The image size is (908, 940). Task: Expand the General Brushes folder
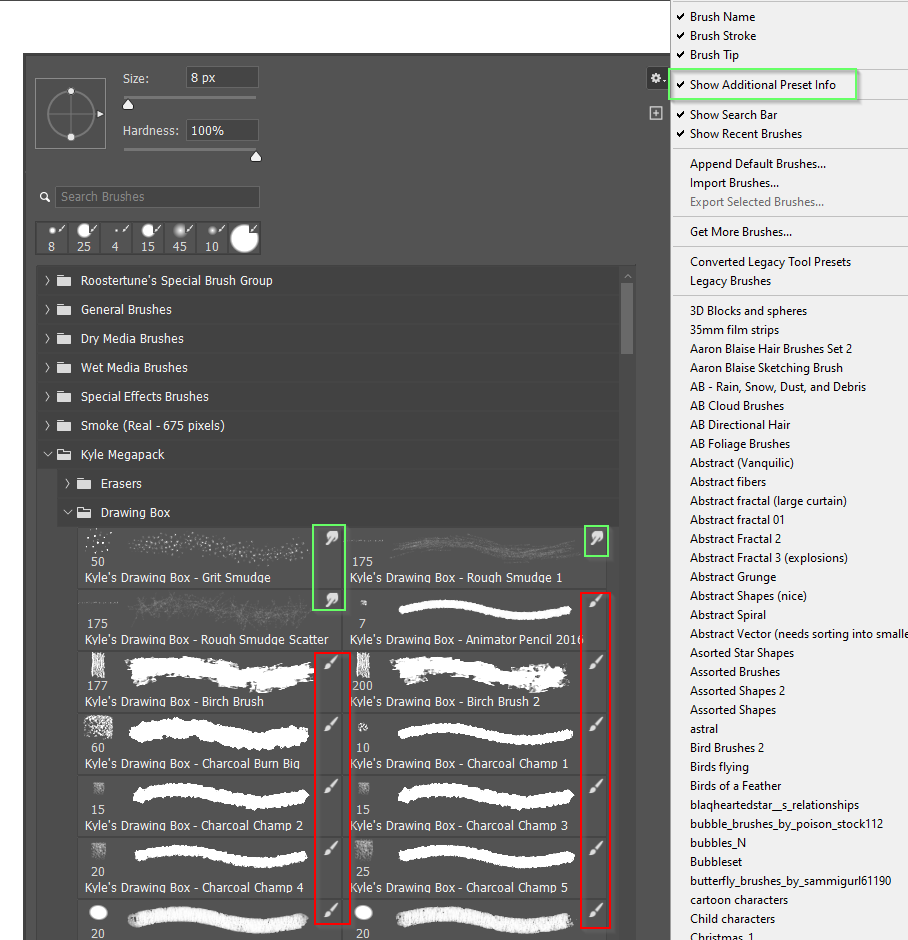coord(47,309)
